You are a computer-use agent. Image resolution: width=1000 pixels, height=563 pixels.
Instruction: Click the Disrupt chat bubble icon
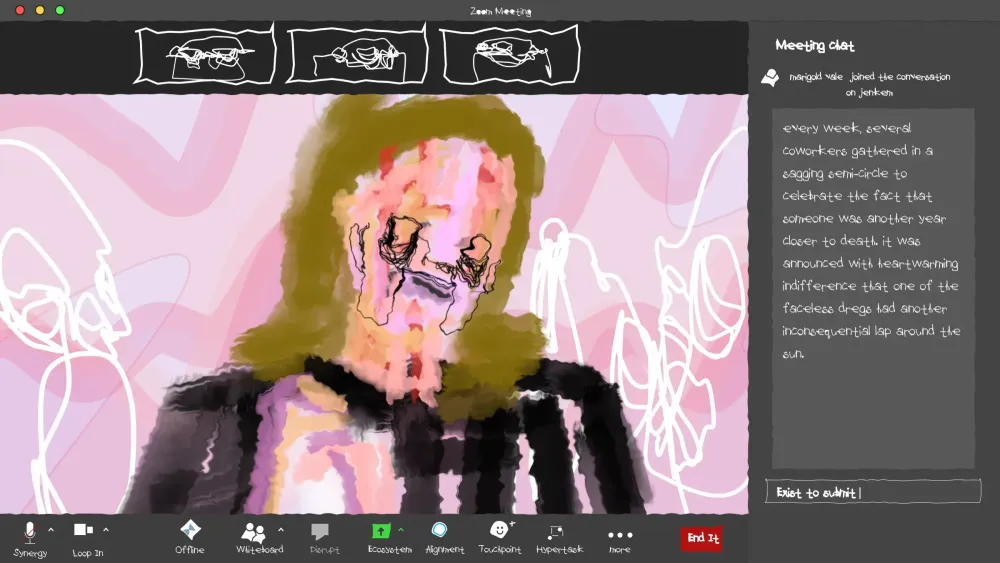320,531
